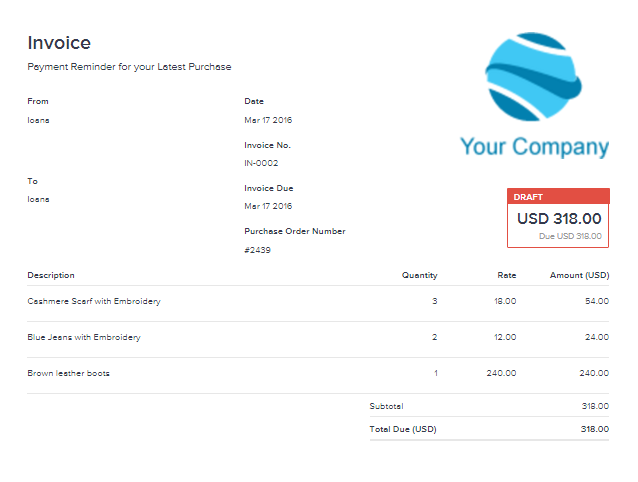
Task: Click quantity 1 in Brown leather boots row
Action: coord(436,373)
